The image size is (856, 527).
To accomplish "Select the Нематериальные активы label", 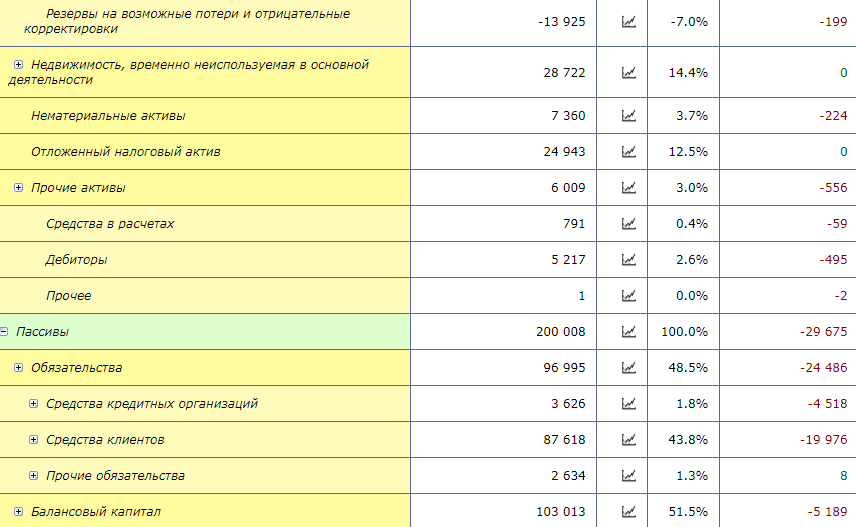I will coord(108,116).
